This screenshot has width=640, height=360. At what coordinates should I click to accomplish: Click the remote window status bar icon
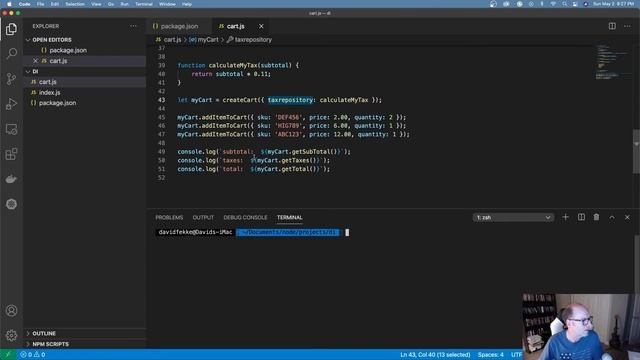[x=8, y=355]
